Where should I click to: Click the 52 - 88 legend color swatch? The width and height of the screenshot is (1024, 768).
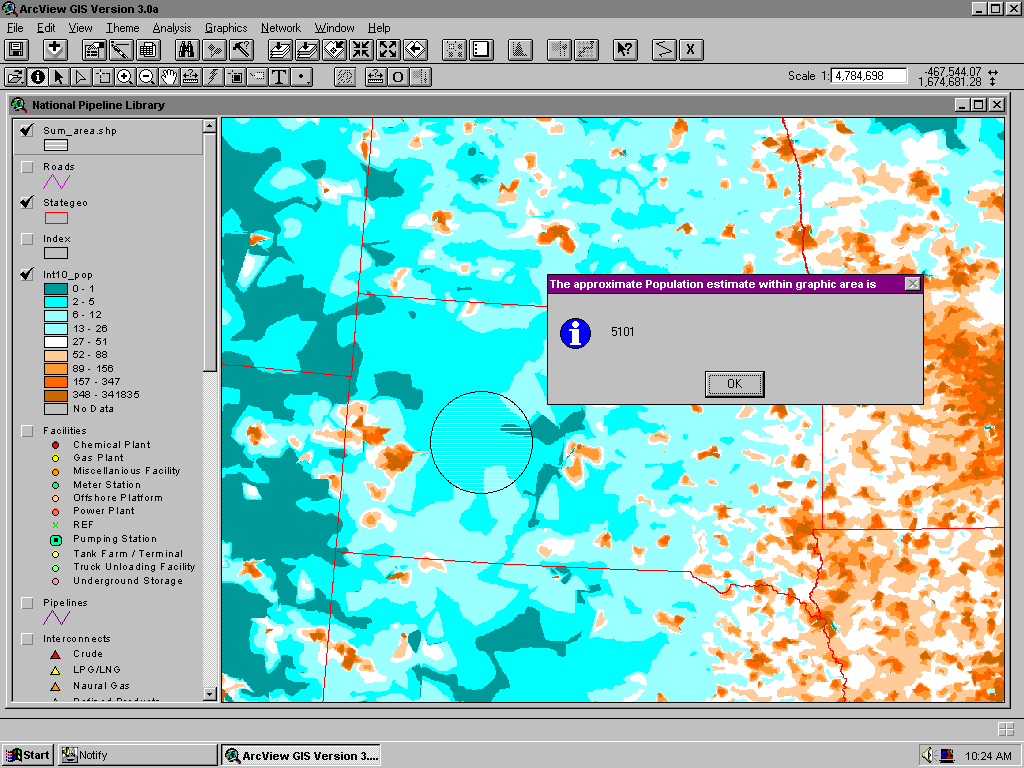point(56,355)
